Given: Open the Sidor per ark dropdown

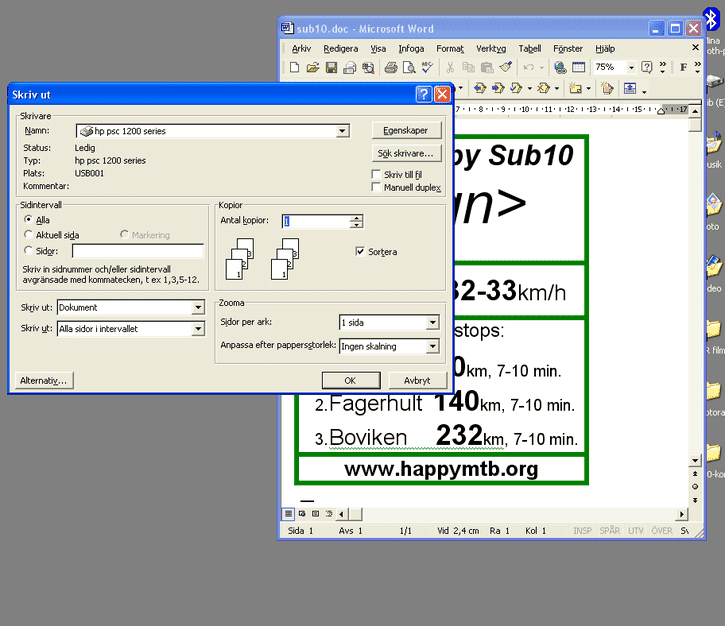Looking at the screenshot, I should pos(432,323).
